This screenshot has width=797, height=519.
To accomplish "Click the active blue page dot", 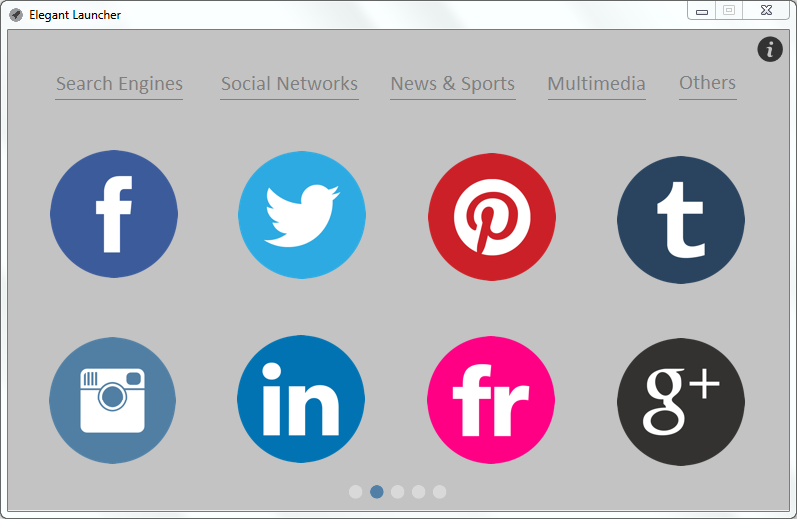I will [x=377, y=492].
